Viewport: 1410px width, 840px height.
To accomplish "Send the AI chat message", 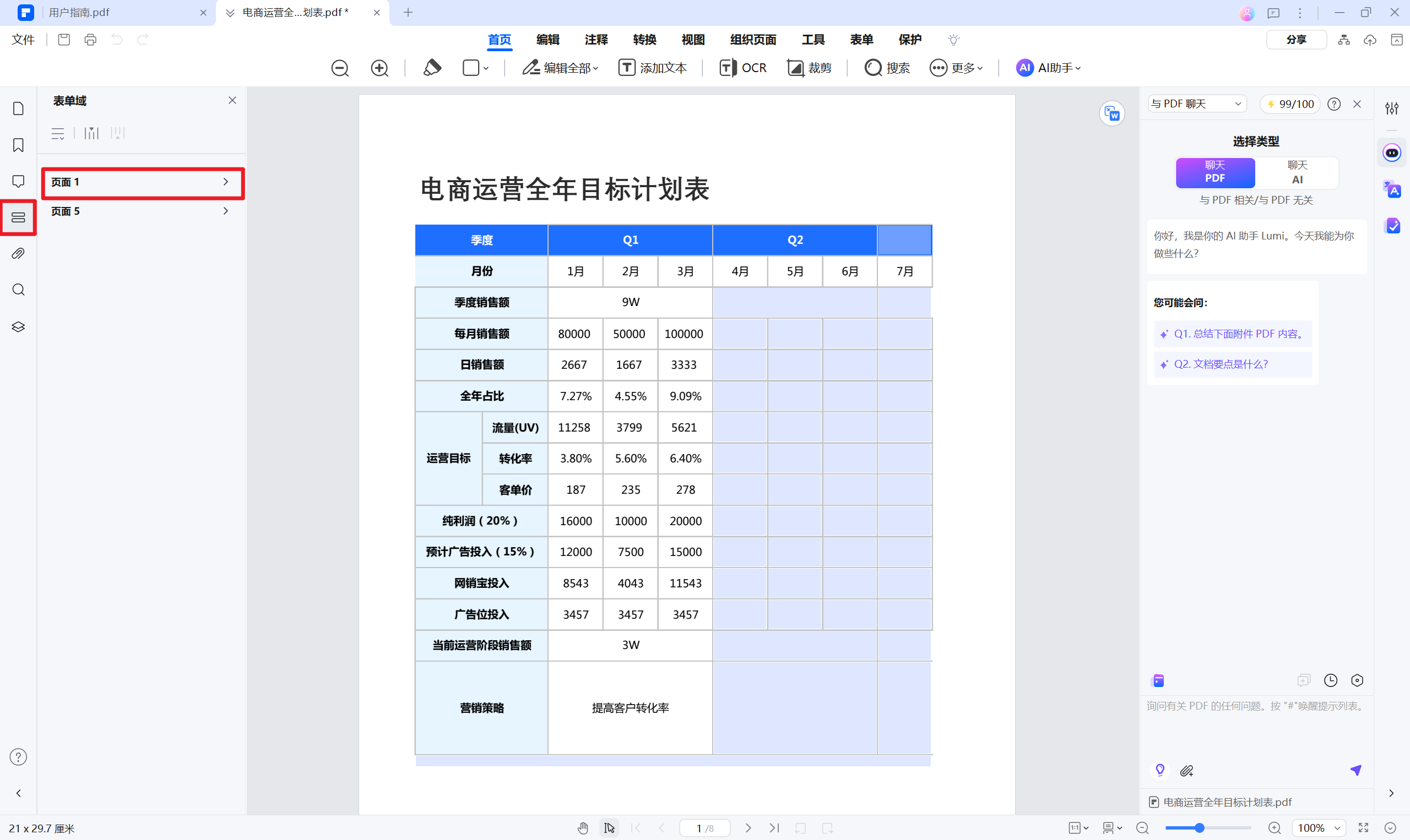I will [x=1355, y=770].
